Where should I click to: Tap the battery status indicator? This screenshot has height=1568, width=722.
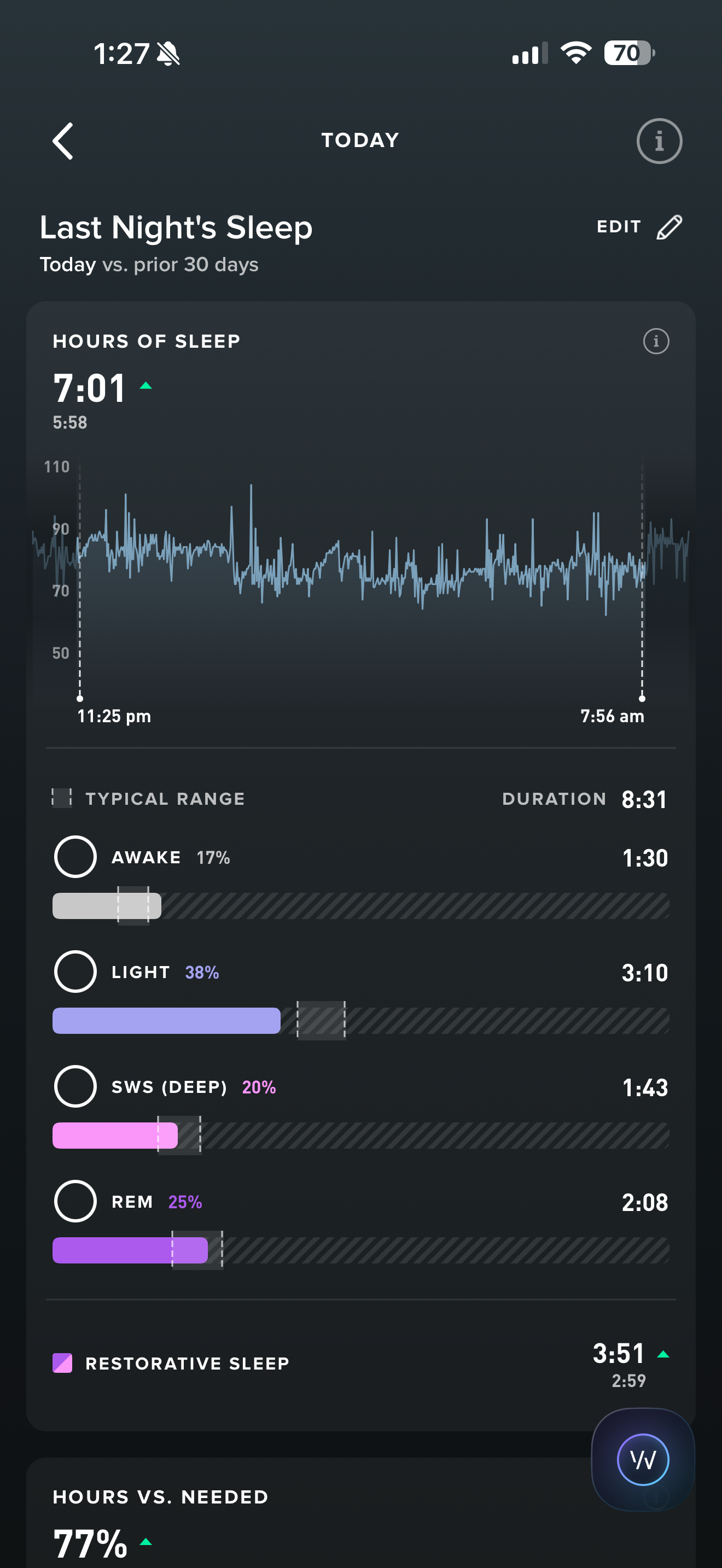(x=628, y=54)
